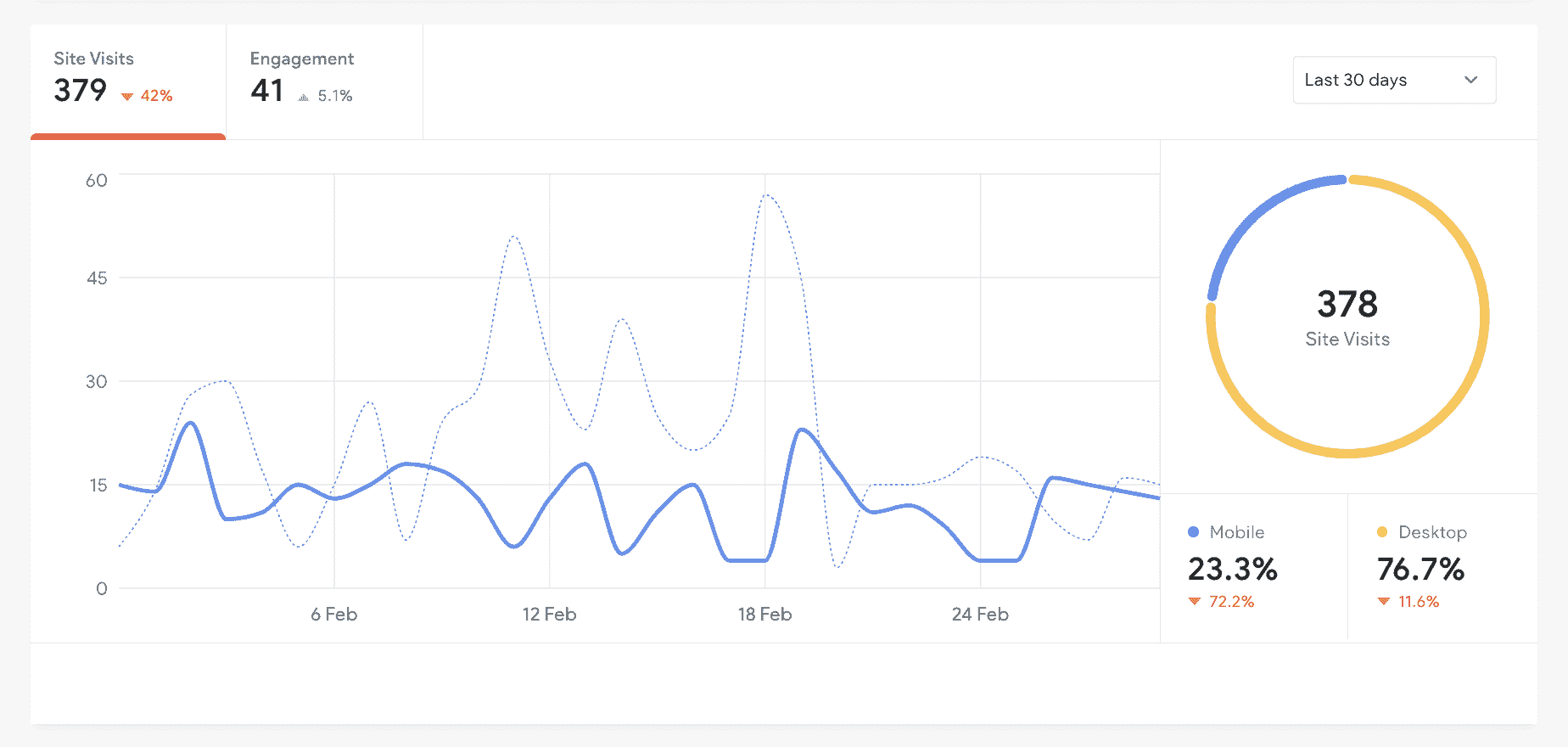Click the red down-arrow beside 42%
The image size is (1568, 747).
[x=127, y=97]
